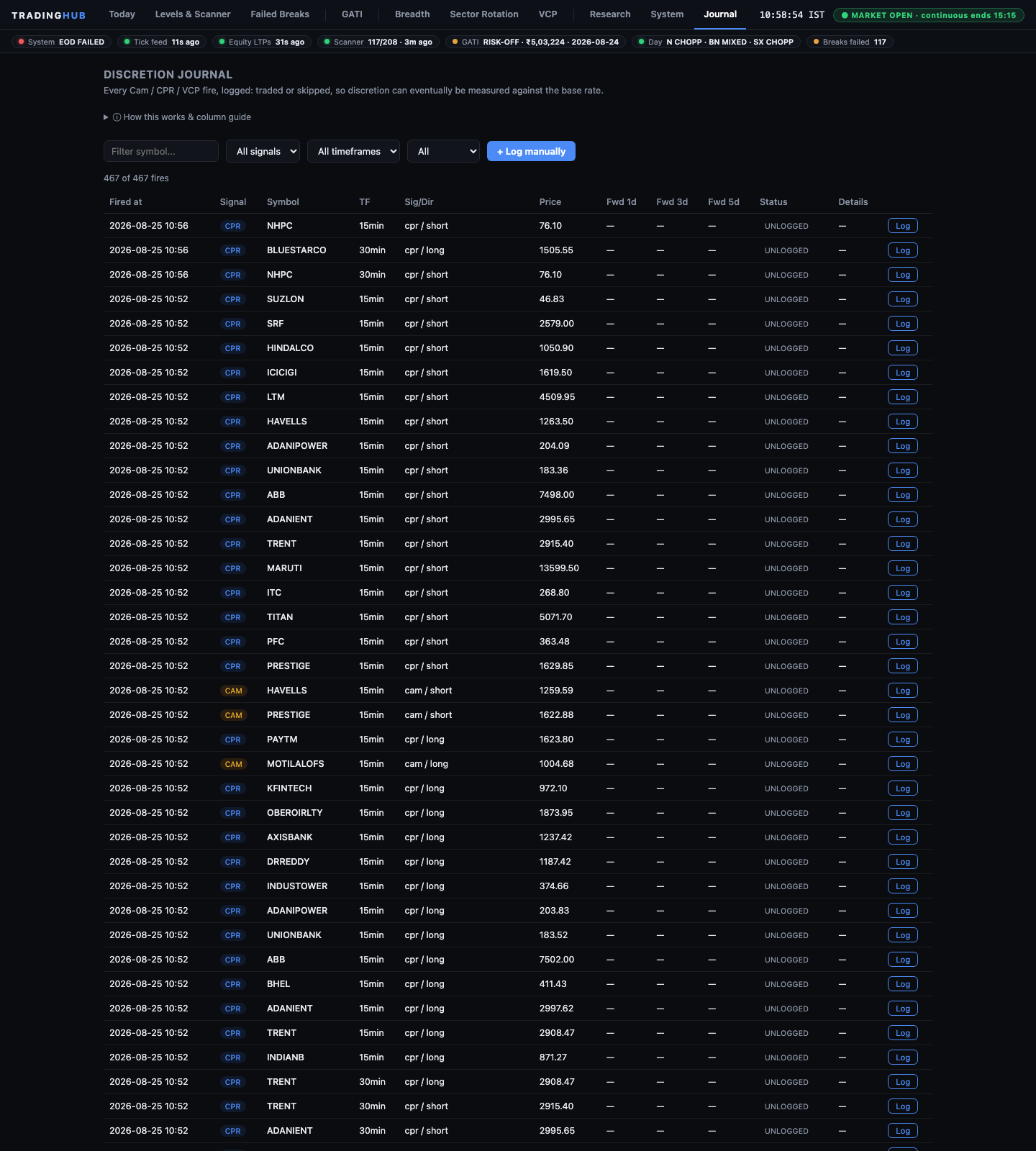1036x1151 pixels.
Task: Click Log for ICICIGI row
Action: coord(903,373)
